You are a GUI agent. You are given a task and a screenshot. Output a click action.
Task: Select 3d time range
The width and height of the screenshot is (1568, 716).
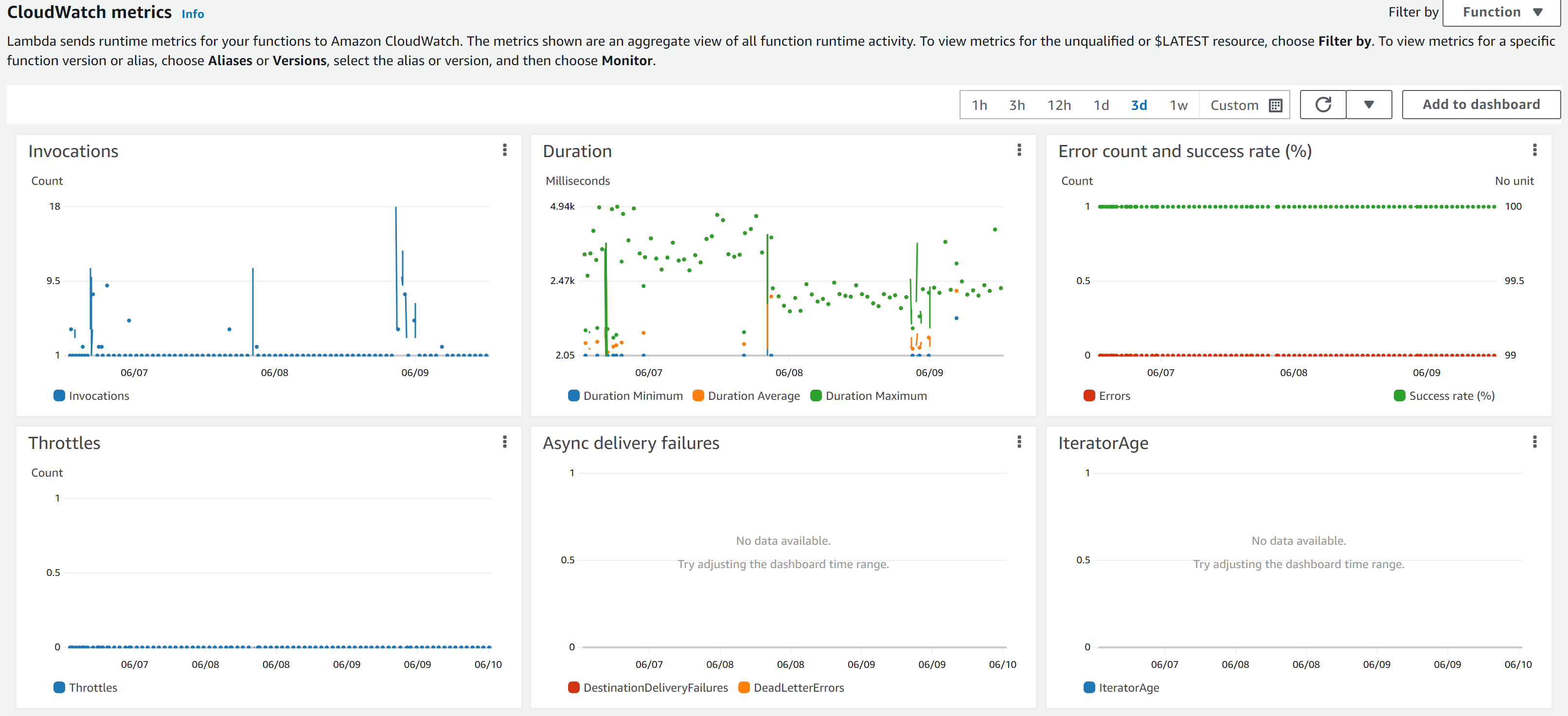coord(1139,106)
